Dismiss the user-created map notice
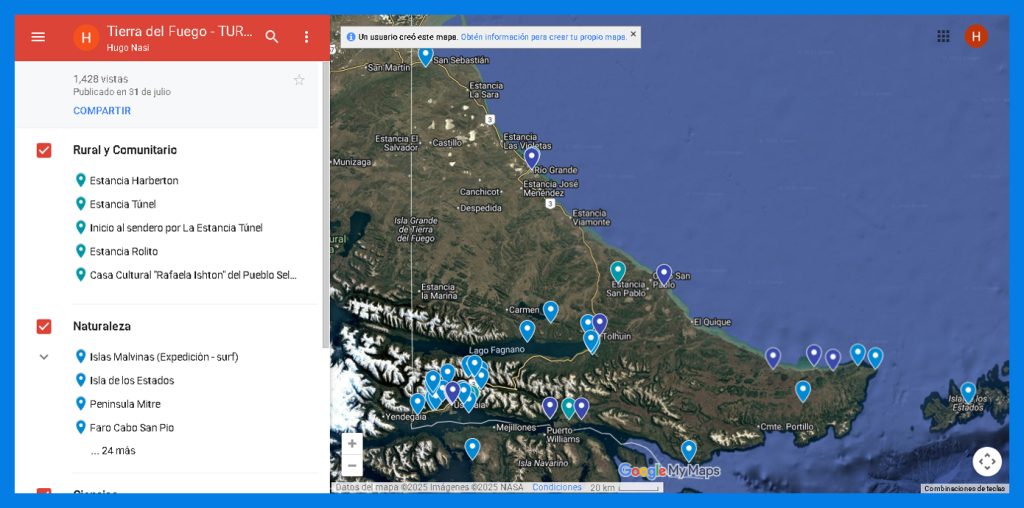Screen dimensions: 1024x508 point(633,34)
